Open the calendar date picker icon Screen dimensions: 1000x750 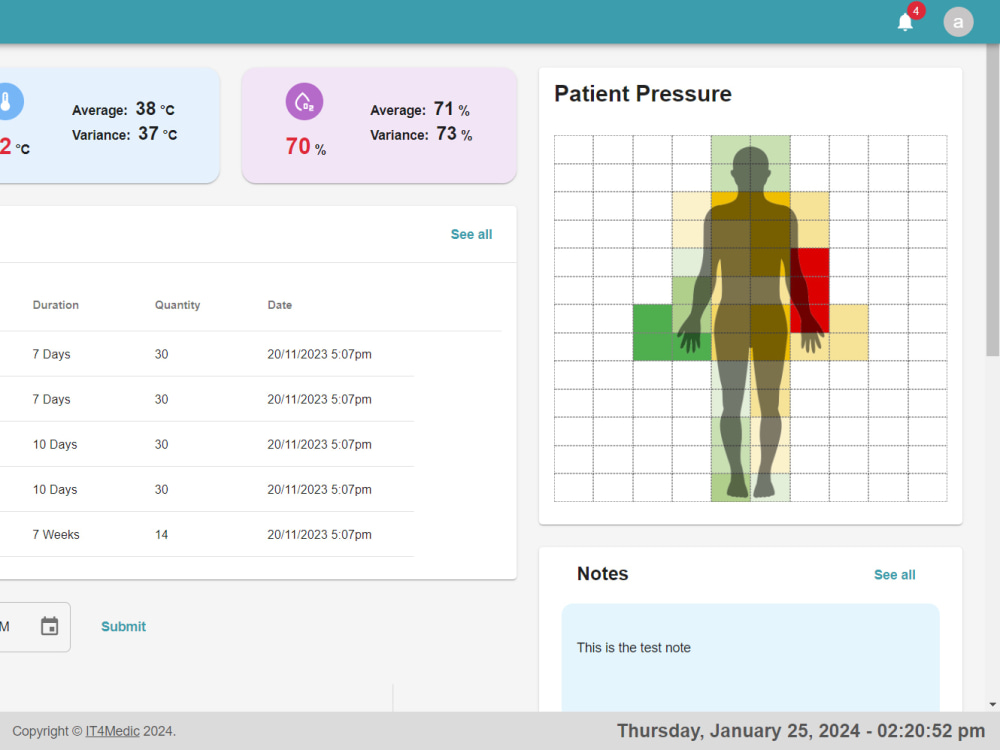50,626
